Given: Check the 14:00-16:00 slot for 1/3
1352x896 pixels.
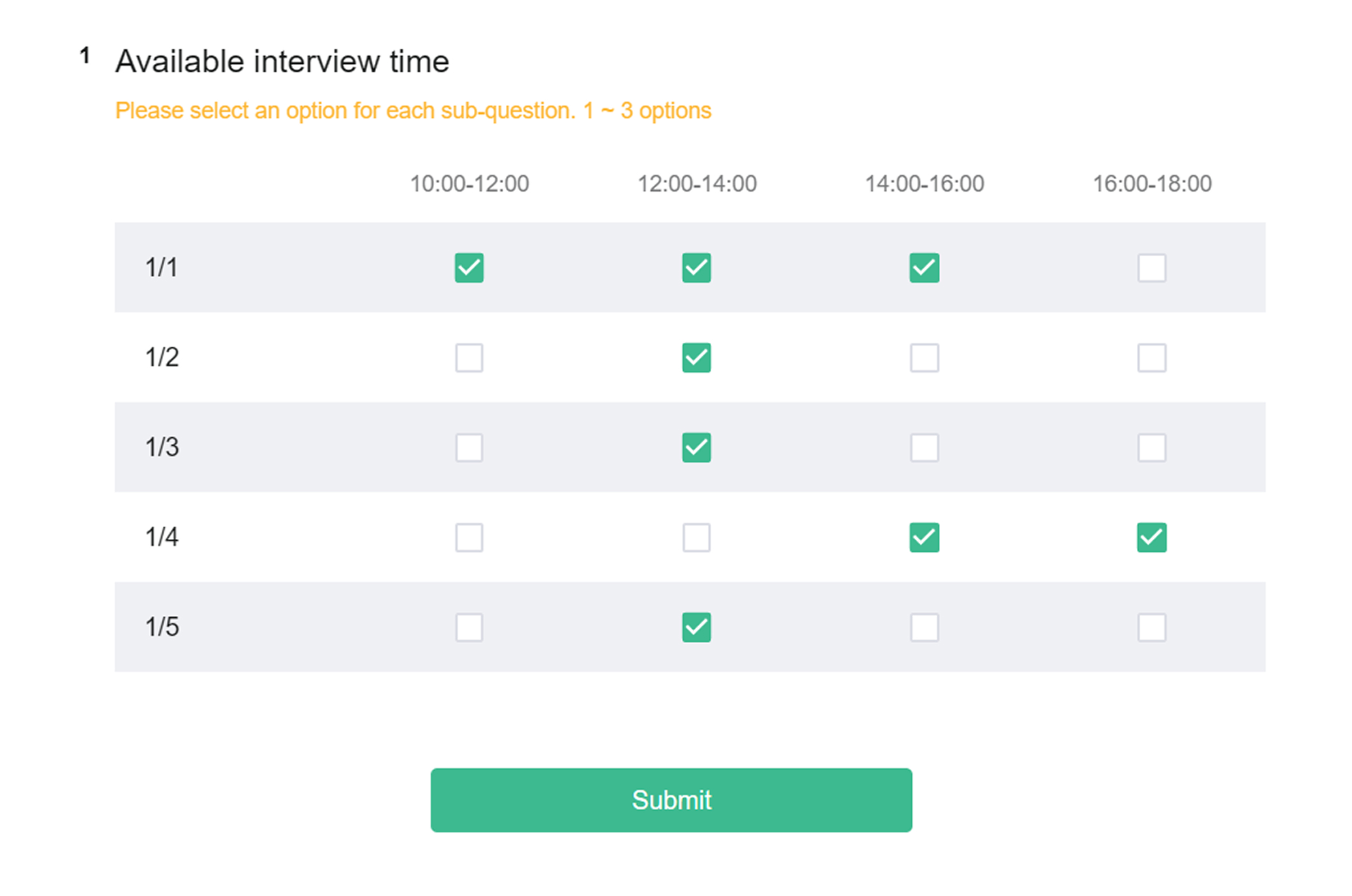Looking at the screenshot, I should click(x=923, y=447).
